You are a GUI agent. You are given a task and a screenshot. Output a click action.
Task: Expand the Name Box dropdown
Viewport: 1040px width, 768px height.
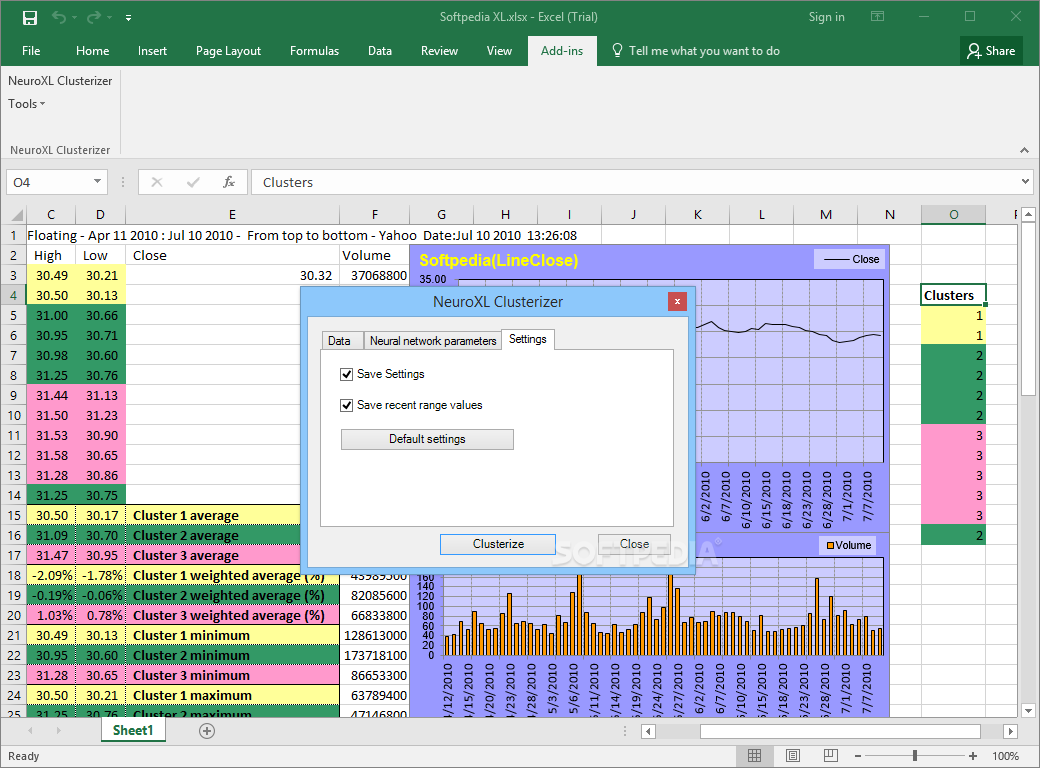[x=98, y=182]
